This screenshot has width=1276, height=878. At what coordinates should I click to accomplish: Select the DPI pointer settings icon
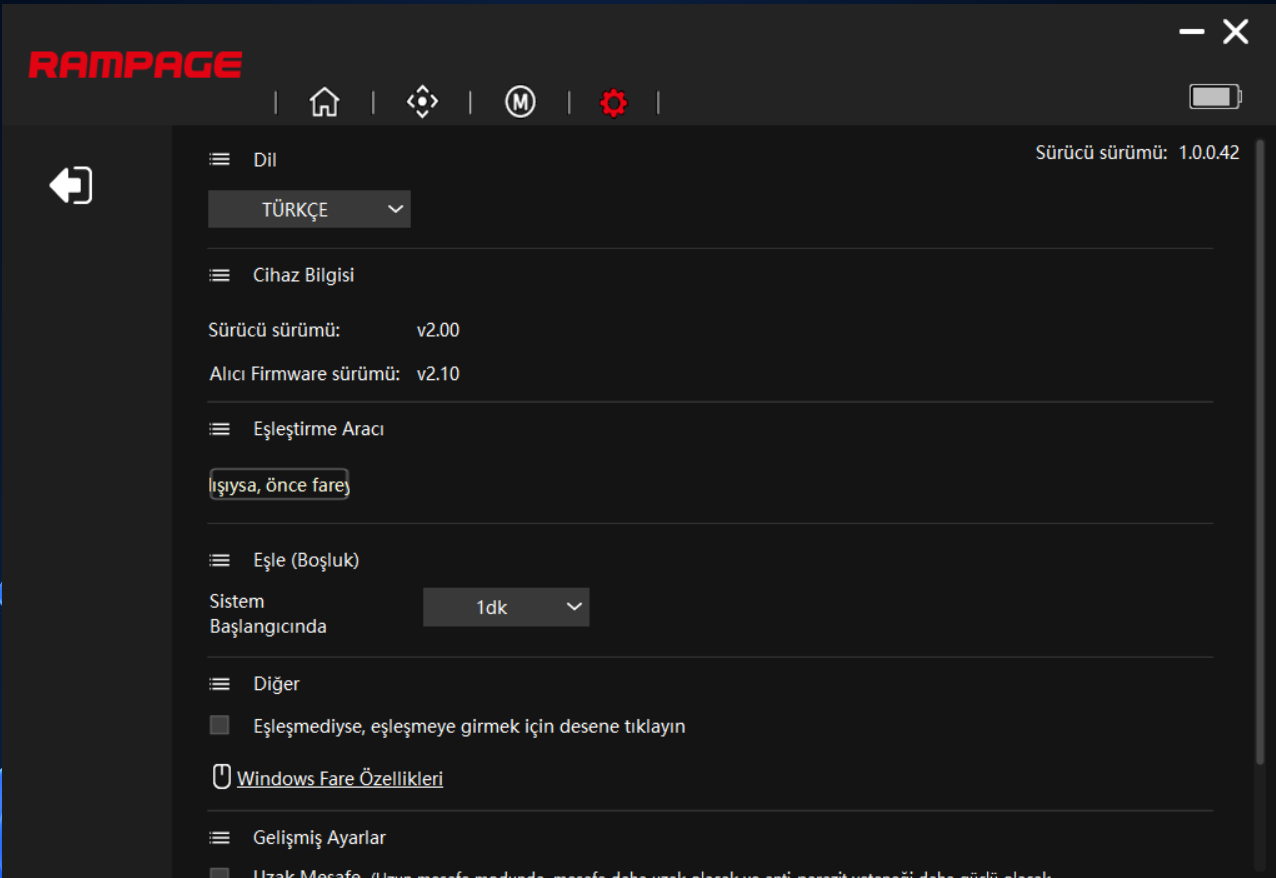coord(422,101)
